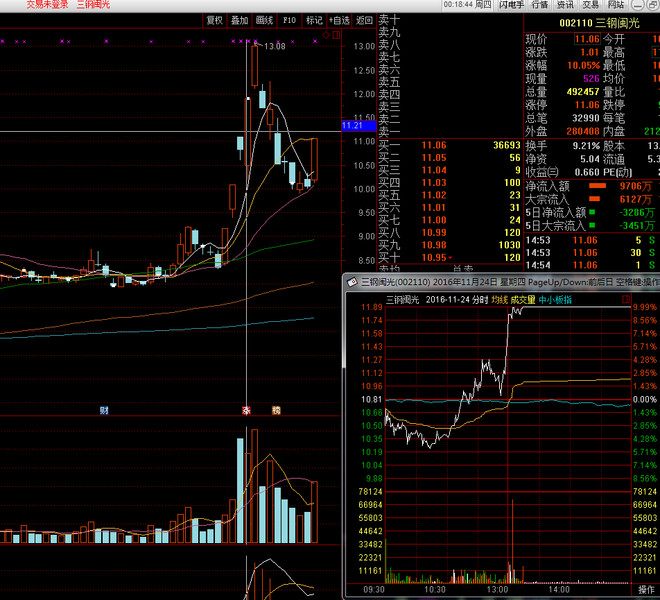The width and height of the screenshot is (660, 600).
Task: Click the intraday popup title bar icon
Action: [352, 282]
